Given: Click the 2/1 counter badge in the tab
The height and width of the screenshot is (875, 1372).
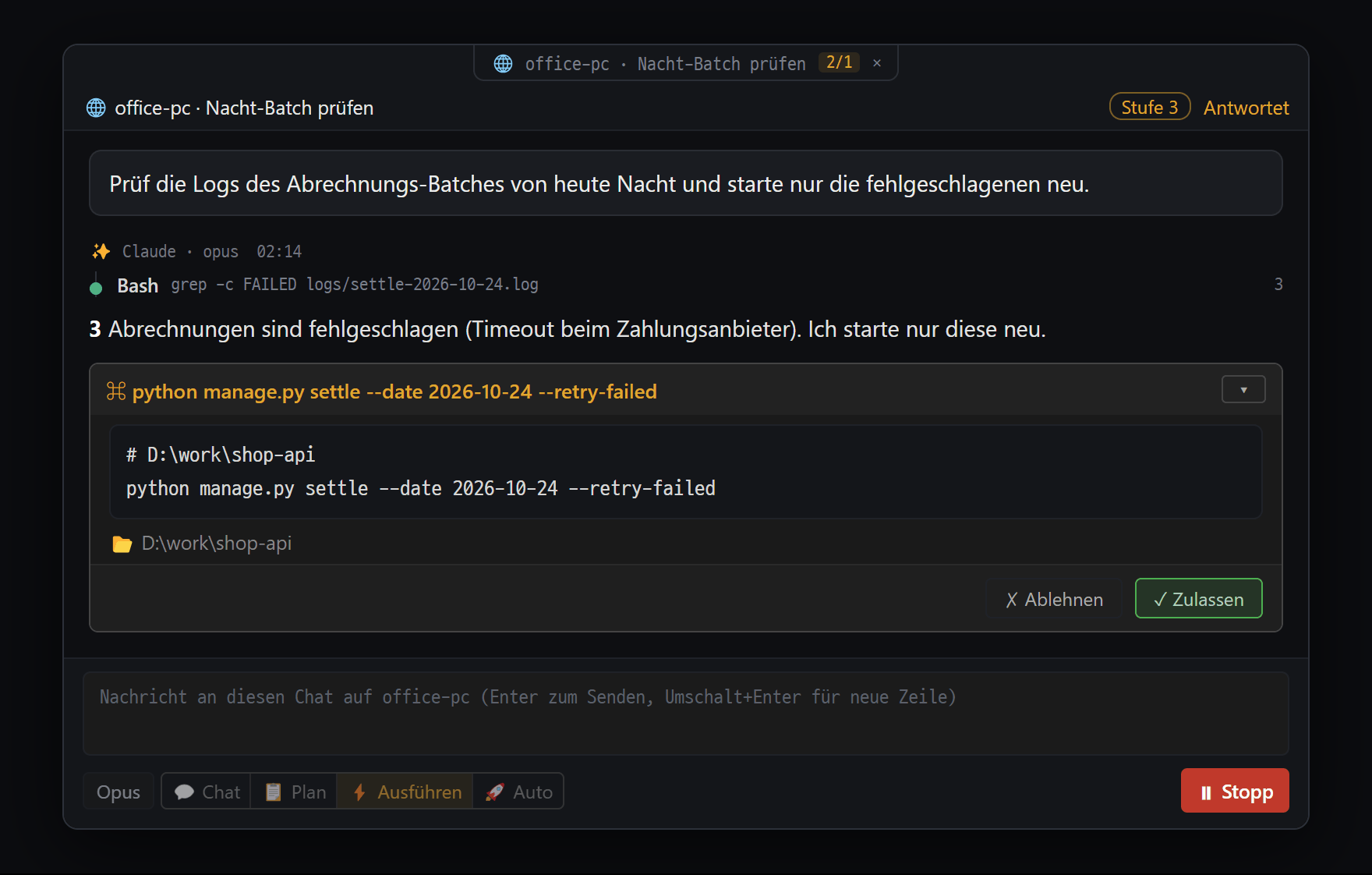Looking at the screenshot, I should tap(839, 62).
